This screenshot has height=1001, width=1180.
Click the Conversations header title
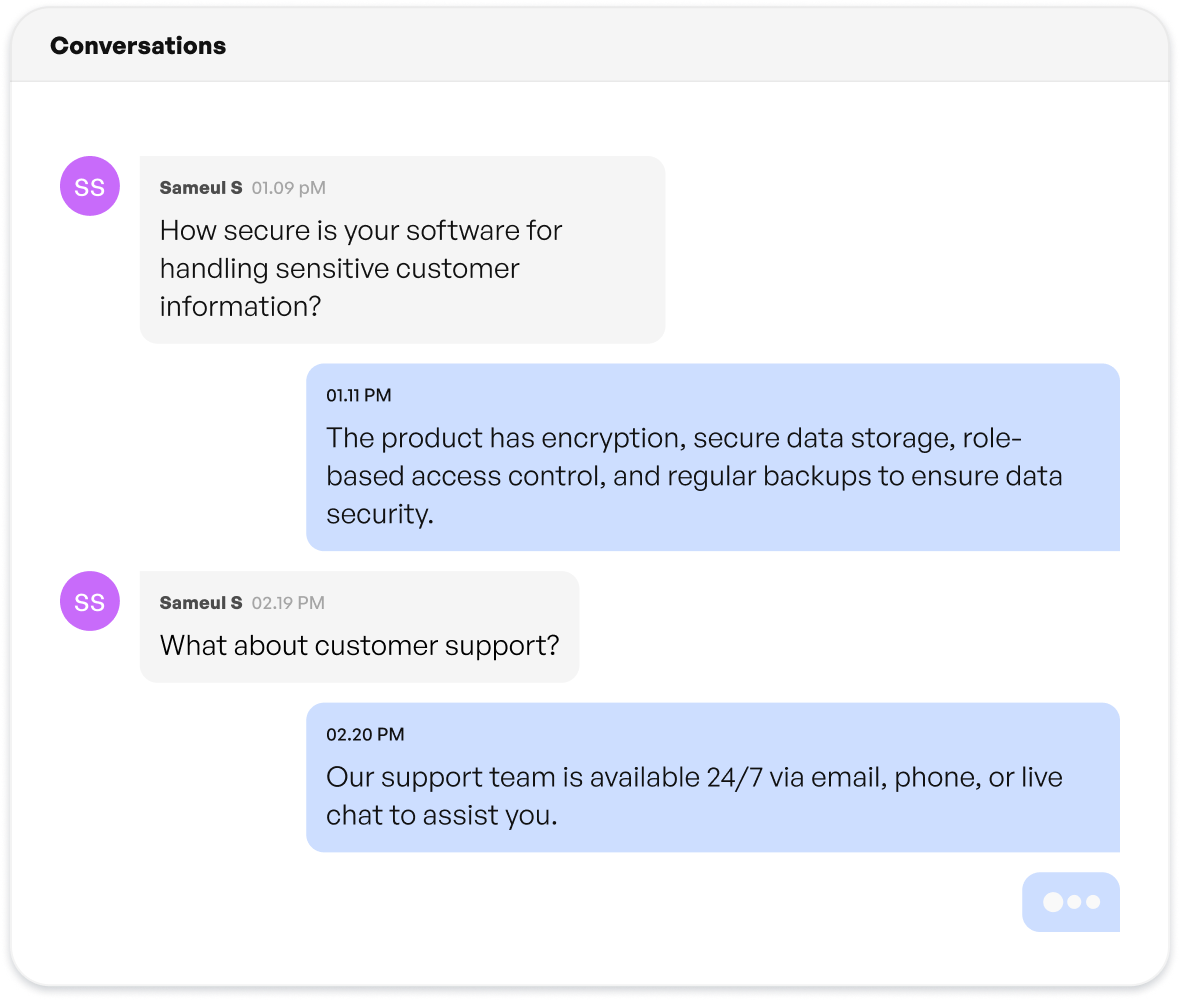pyautogui.click(x=138, y=46)
